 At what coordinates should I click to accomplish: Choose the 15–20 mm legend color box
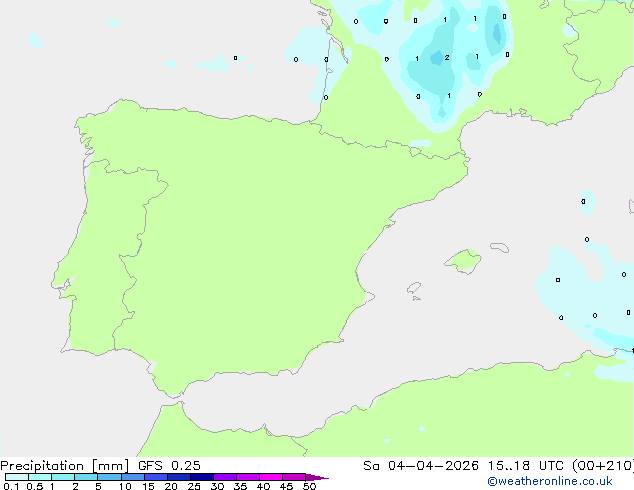click(x=156, y=477)
